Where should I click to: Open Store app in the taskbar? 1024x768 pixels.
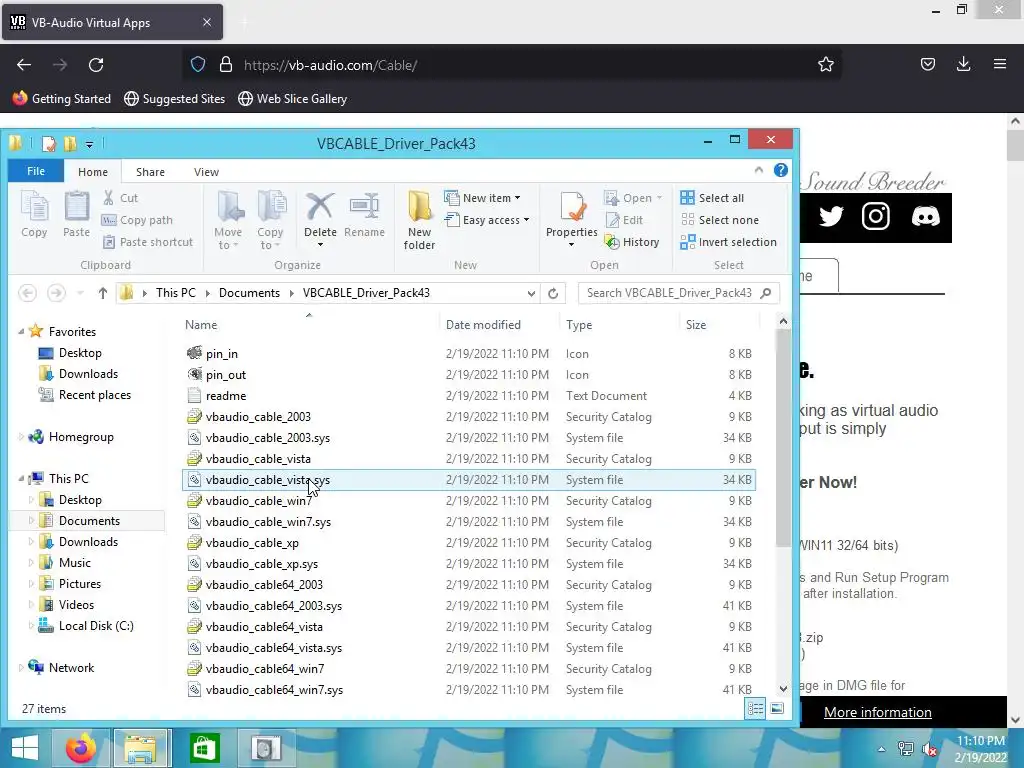[204, 748]
